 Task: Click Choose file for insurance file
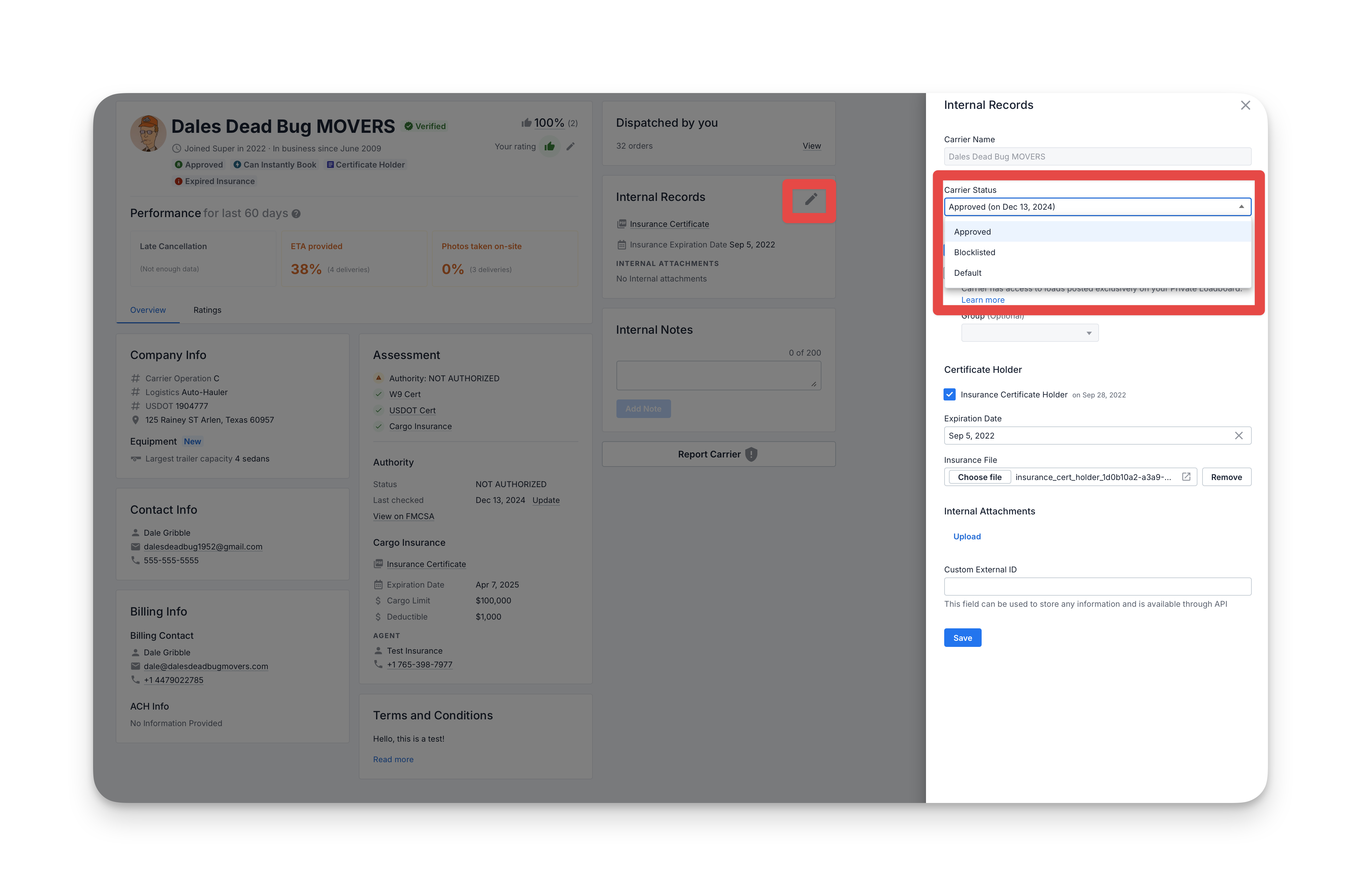979,477
